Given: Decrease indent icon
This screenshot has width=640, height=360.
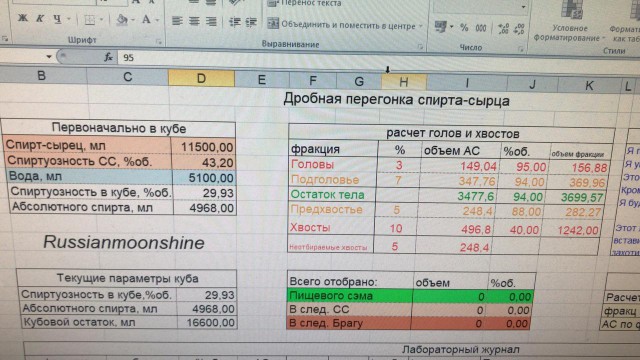Looking at the screenshot, I should click(x=234, y=22).
